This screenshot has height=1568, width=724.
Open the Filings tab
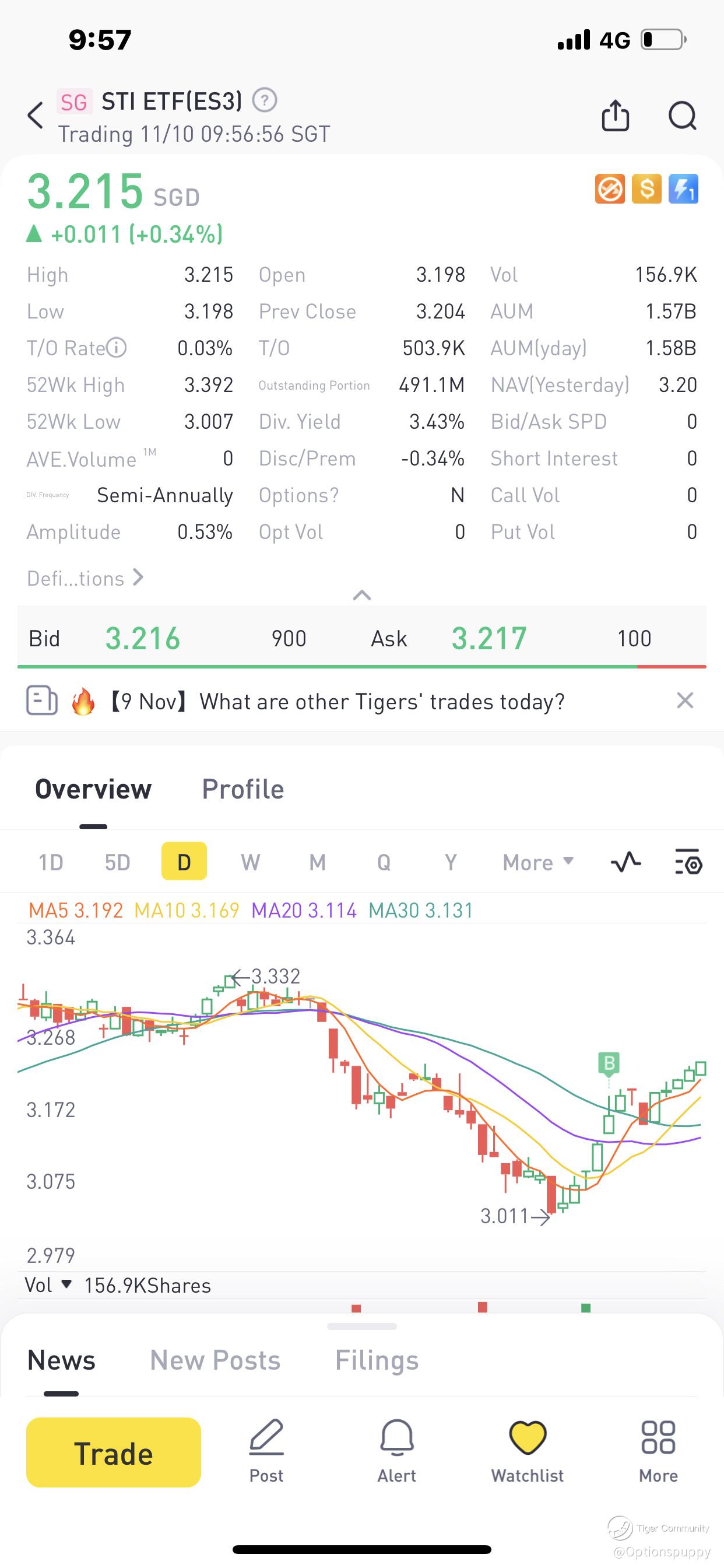click(377, 1360)
